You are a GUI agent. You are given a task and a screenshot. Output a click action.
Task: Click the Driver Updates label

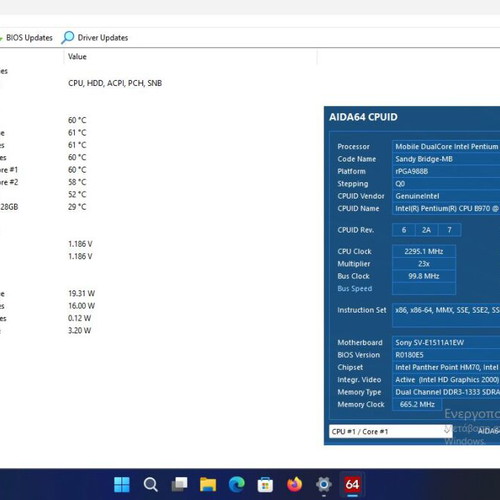point(103,38)
